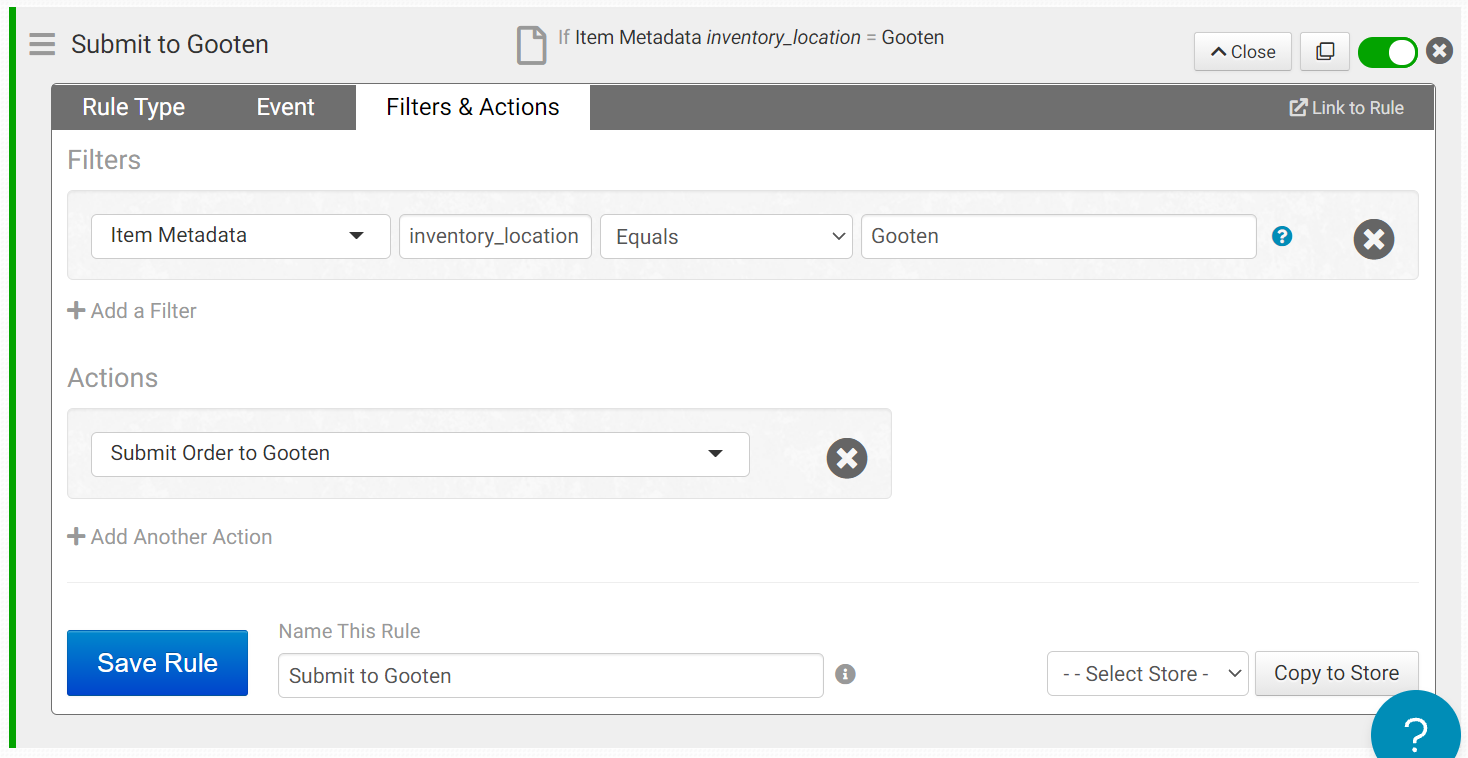Click the Add a Filter link
This screenshot has width=1468, height=758.
pos(132,311)
